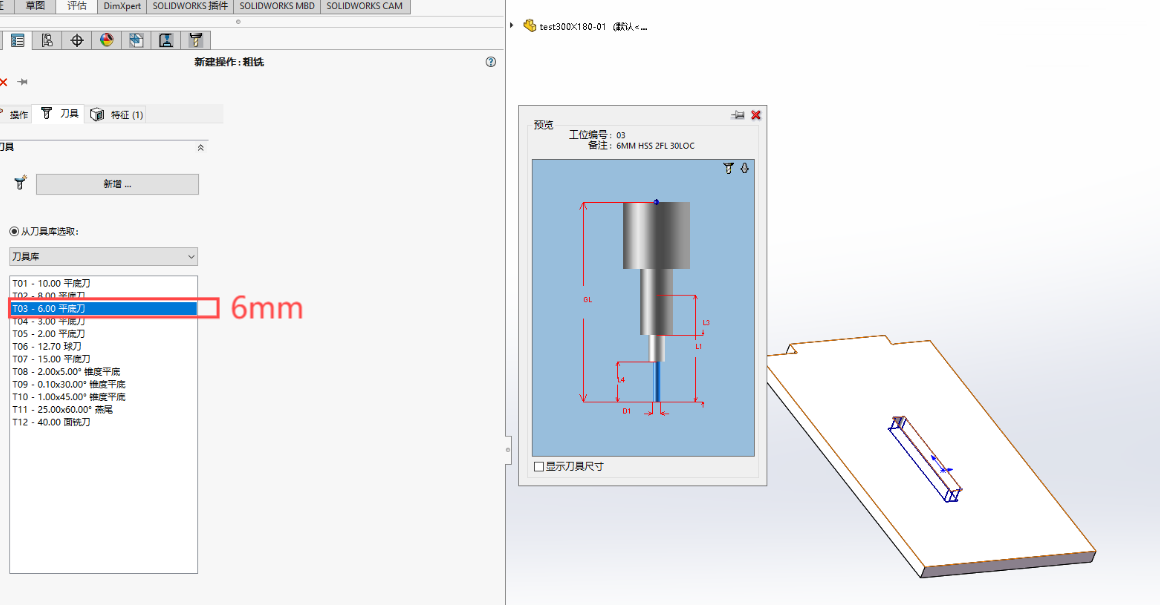Viewport: 1160px width, 605px height.
Task: Close the preview window
Action: [756, 115]
